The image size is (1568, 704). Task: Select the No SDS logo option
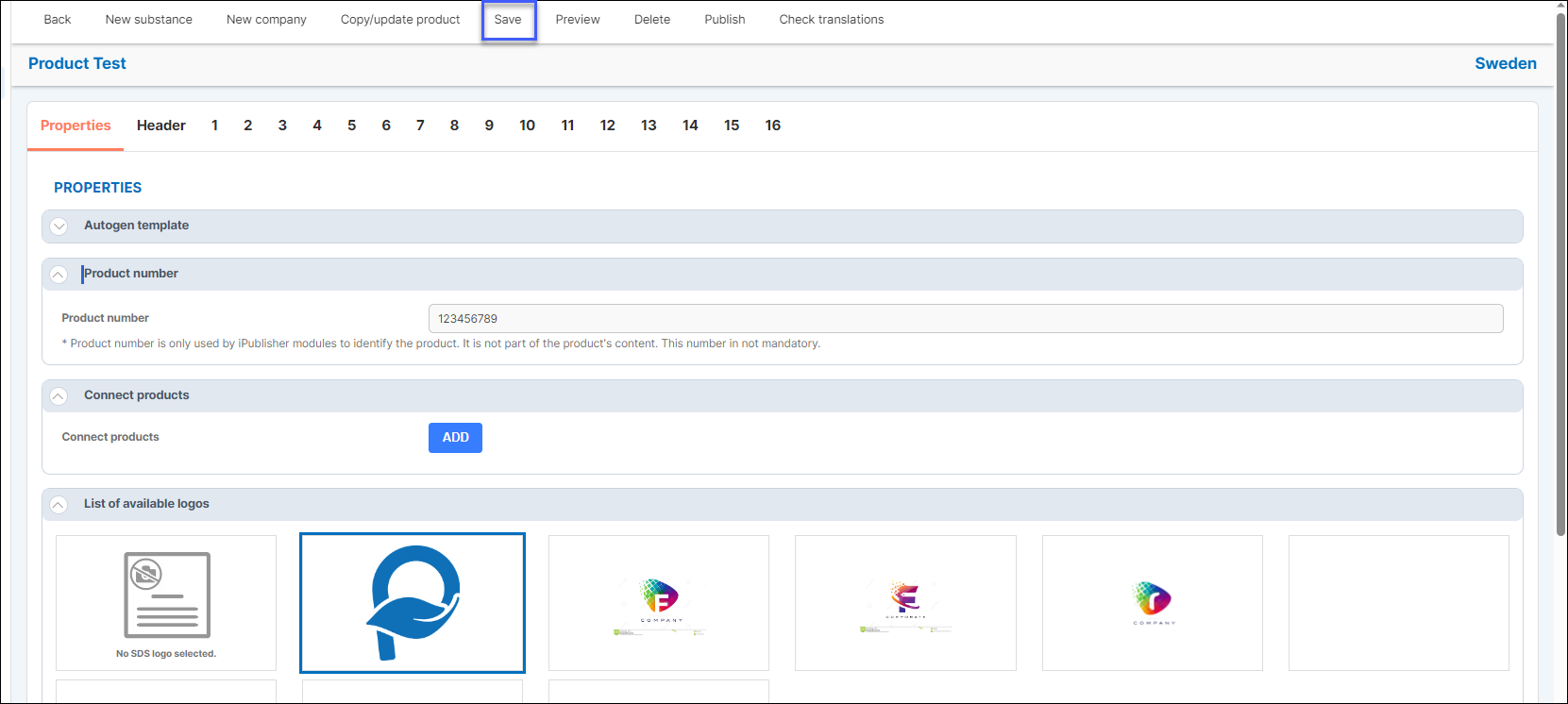pos(166,603)
